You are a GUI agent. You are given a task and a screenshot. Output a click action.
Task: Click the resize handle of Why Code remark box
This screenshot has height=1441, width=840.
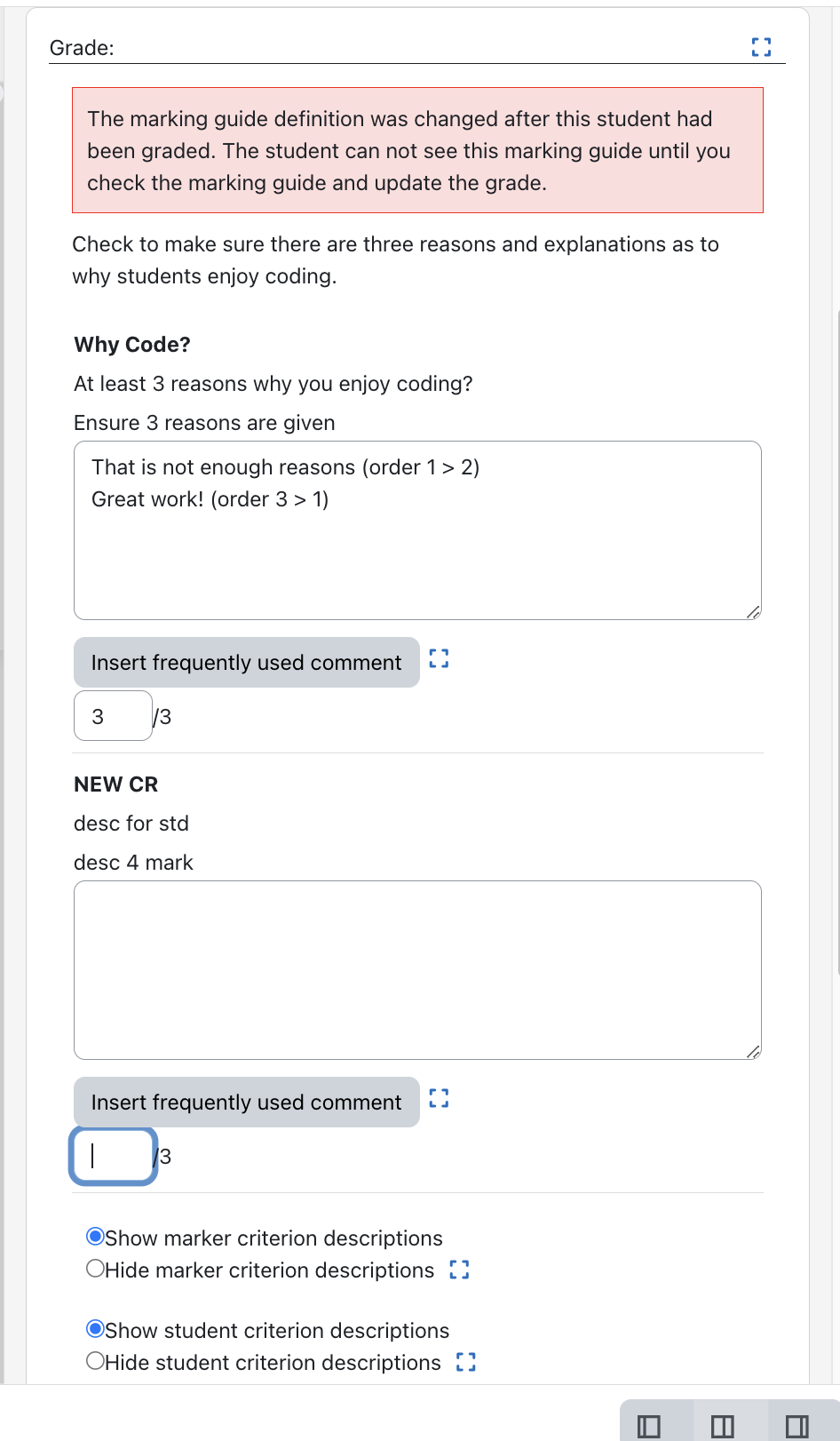753,611
